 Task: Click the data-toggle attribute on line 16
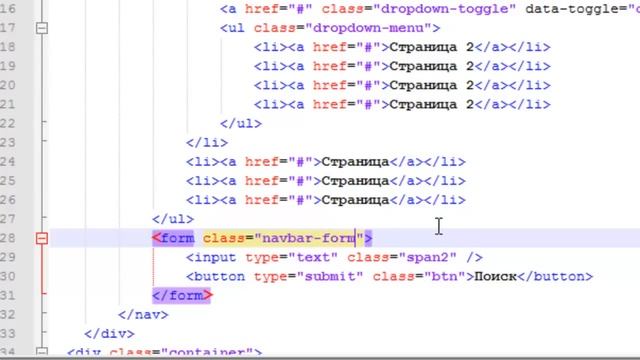pyautogui.click(x=576, y=9)
